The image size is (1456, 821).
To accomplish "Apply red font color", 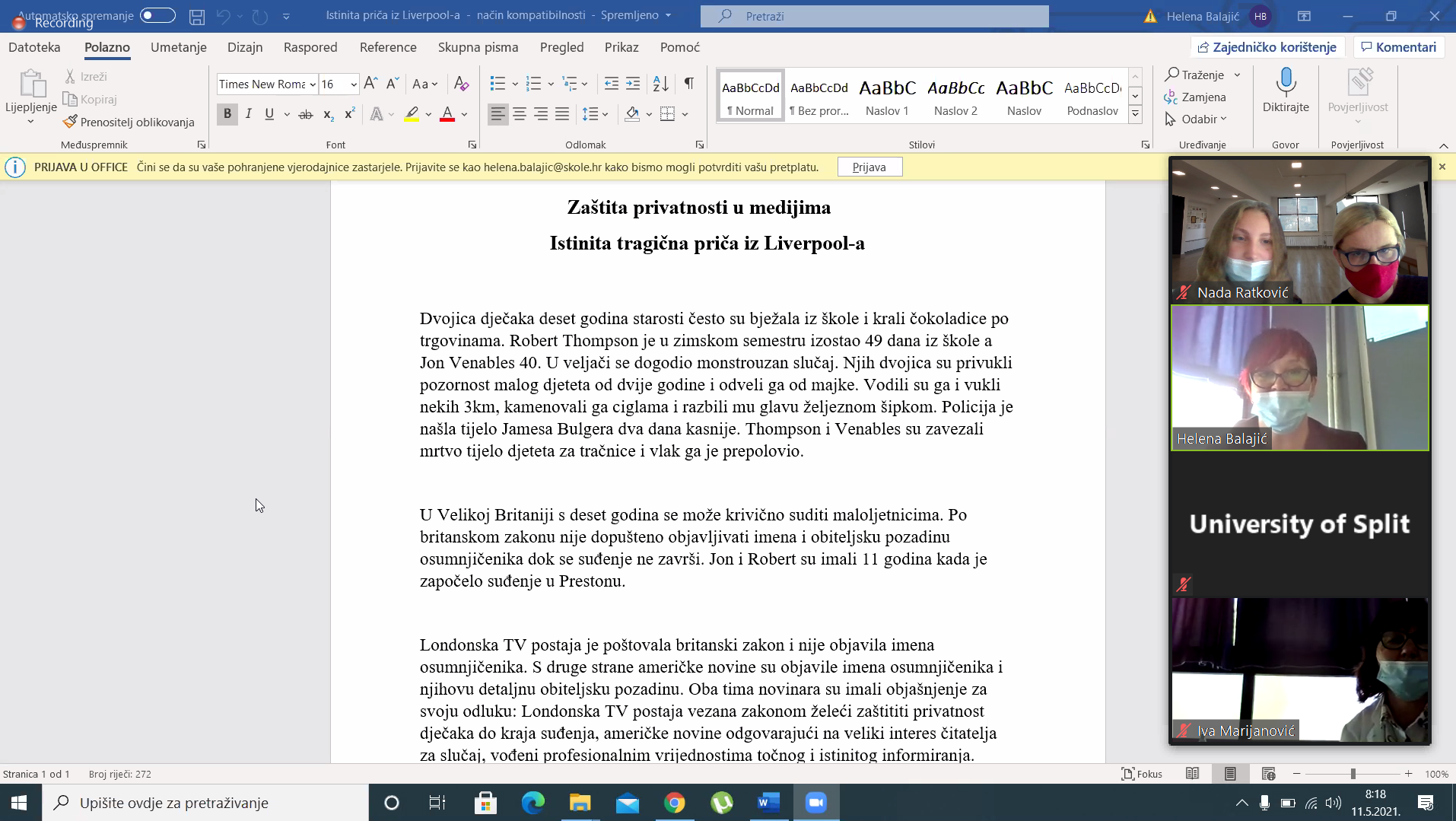I will tap(447, 114).
